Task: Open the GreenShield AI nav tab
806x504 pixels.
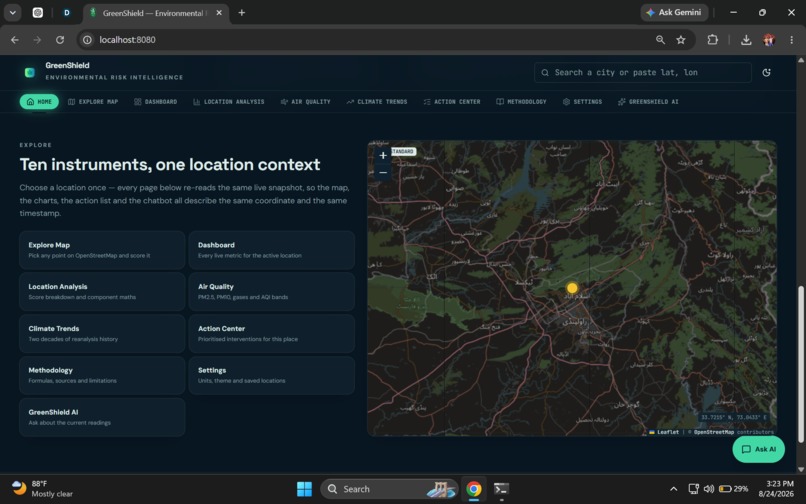Action: 648,102
